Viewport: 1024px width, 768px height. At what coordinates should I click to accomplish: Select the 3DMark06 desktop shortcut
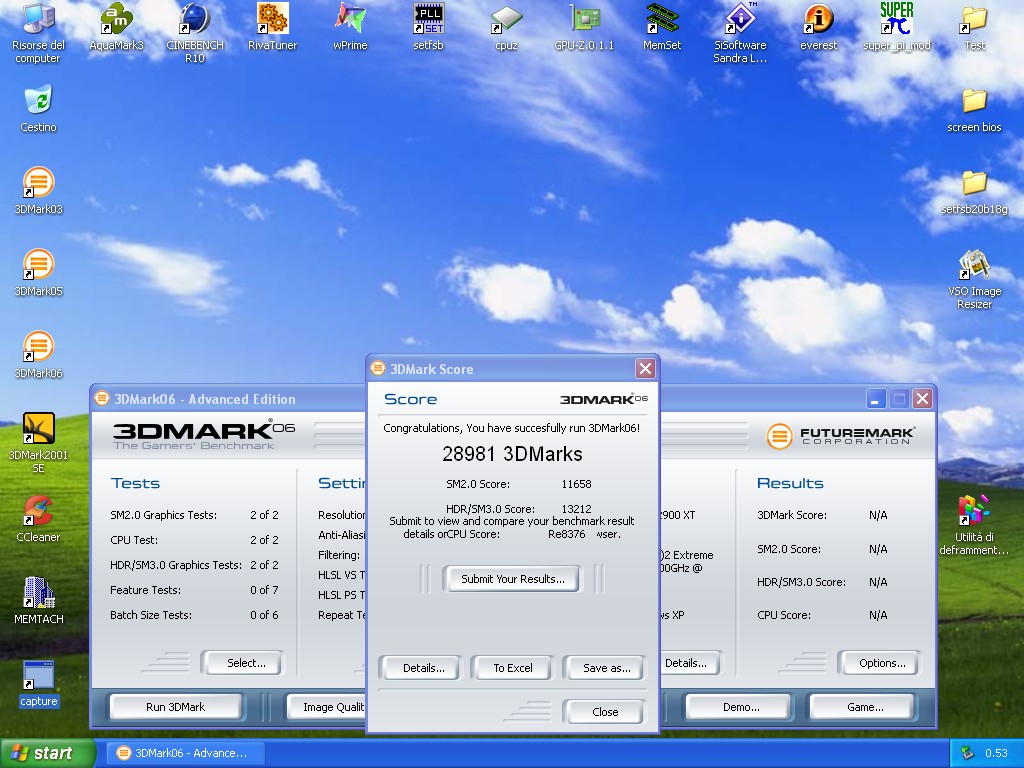pos(39,355)
